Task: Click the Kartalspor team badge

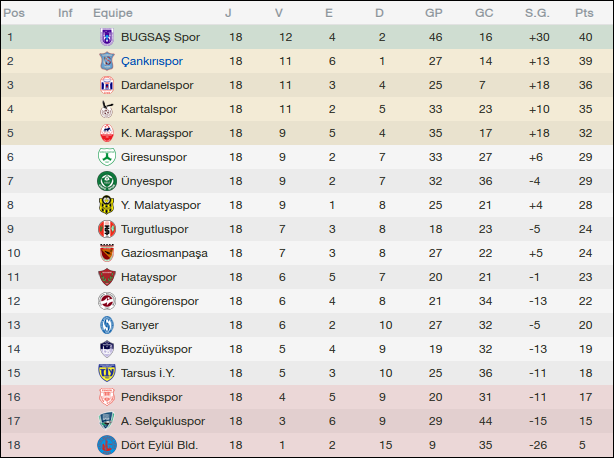Action: pyautogui.click(x=106, y=109)
